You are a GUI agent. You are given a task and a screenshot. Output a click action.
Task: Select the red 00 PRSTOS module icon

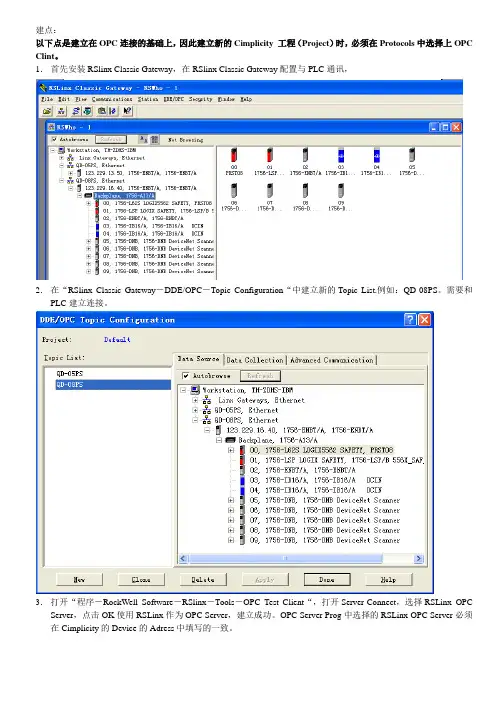tap(234, 155)
